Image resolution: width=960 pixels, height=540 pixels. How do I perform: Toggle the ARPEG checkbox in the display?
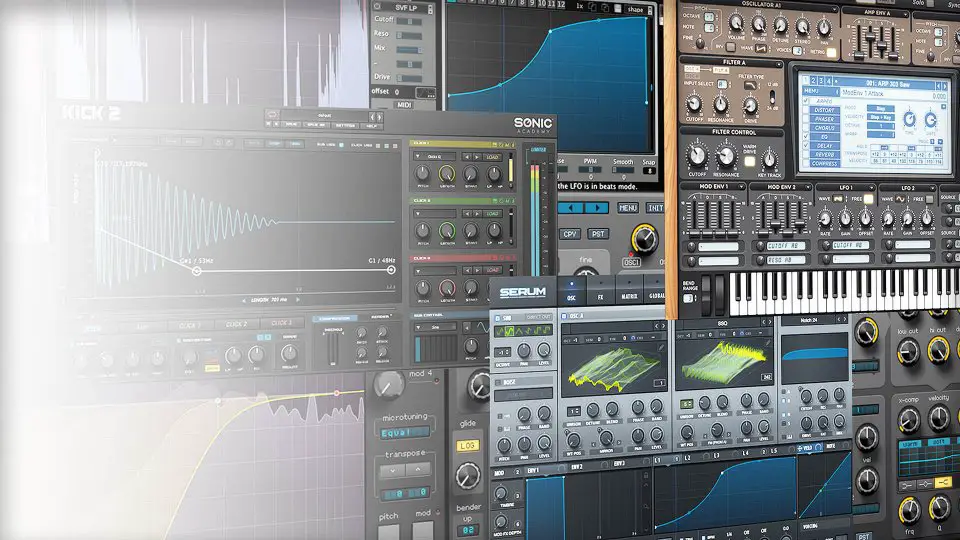[x=806, y=101]
